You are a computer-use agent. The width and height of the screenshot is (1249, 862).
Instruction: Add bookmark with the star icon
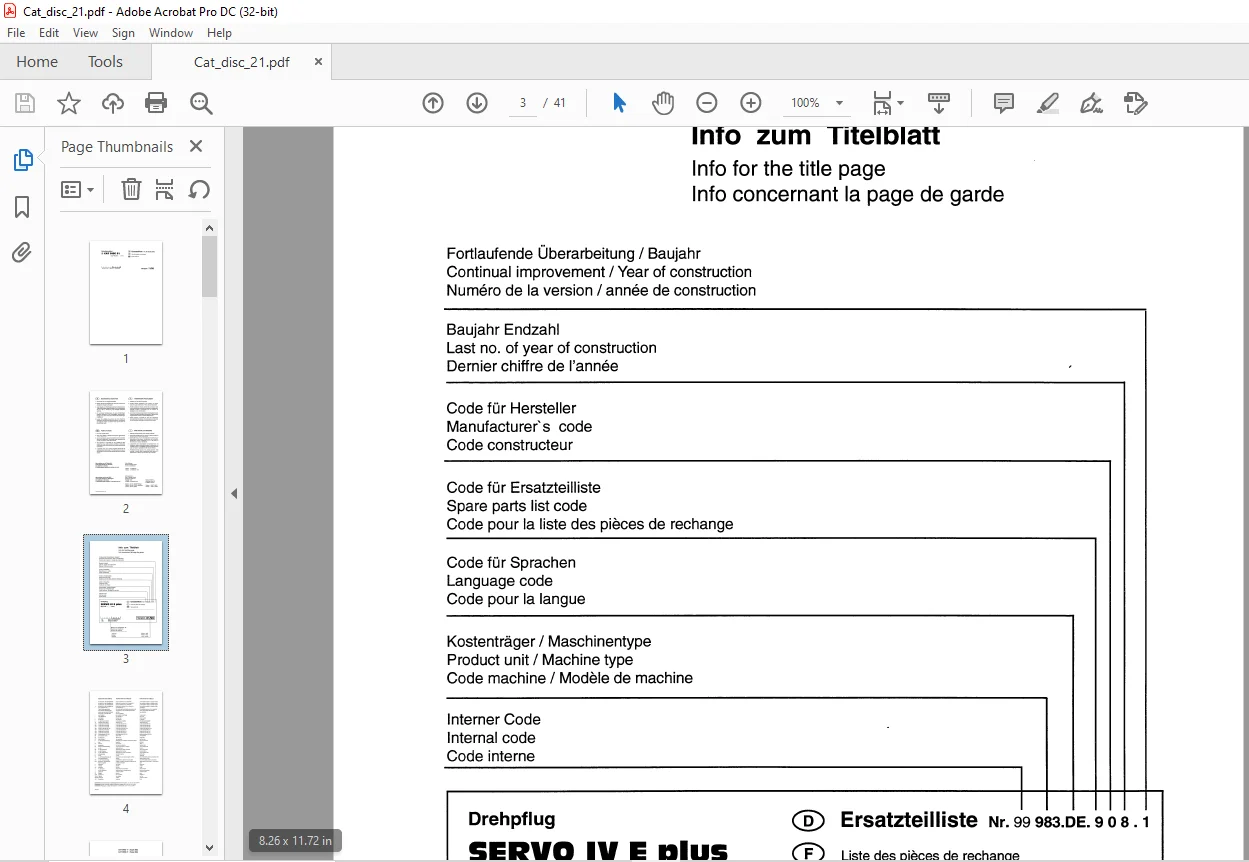click(68, 103)
